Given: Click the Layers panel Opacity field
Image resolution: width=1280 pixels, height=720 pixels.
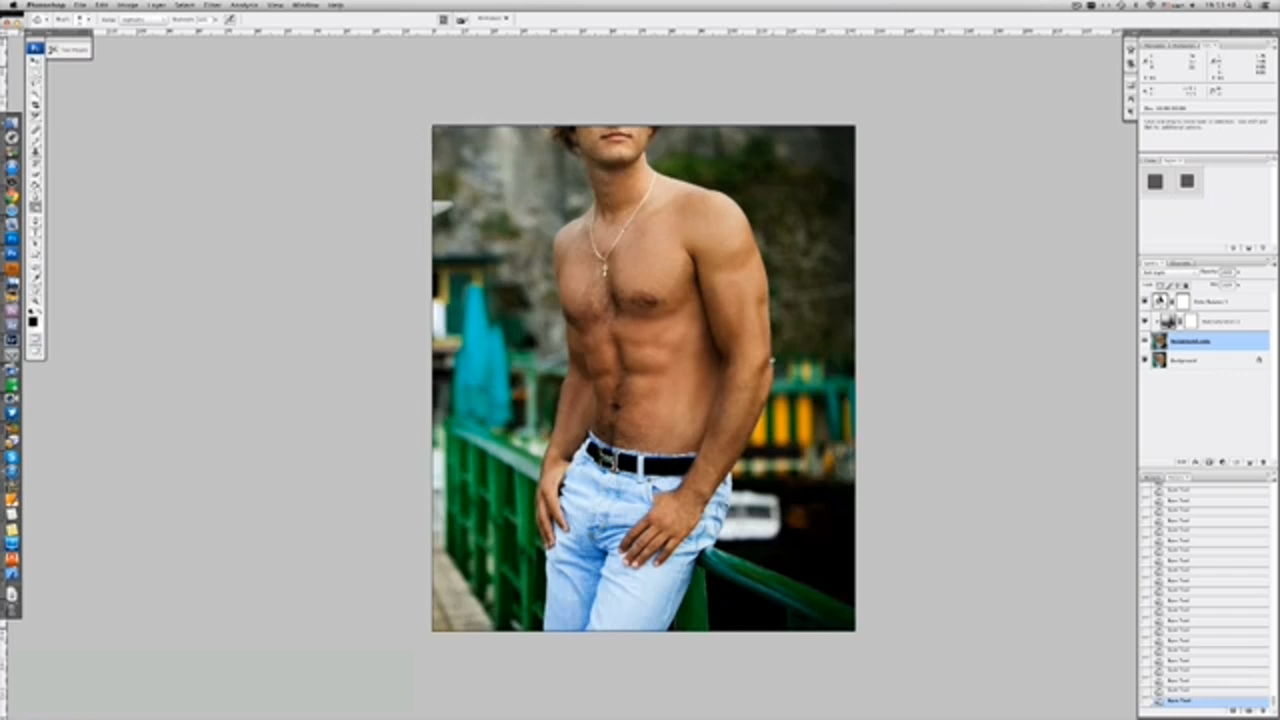Looking at the screenshot, I should pyautogui.click(x=1227, y=272).
